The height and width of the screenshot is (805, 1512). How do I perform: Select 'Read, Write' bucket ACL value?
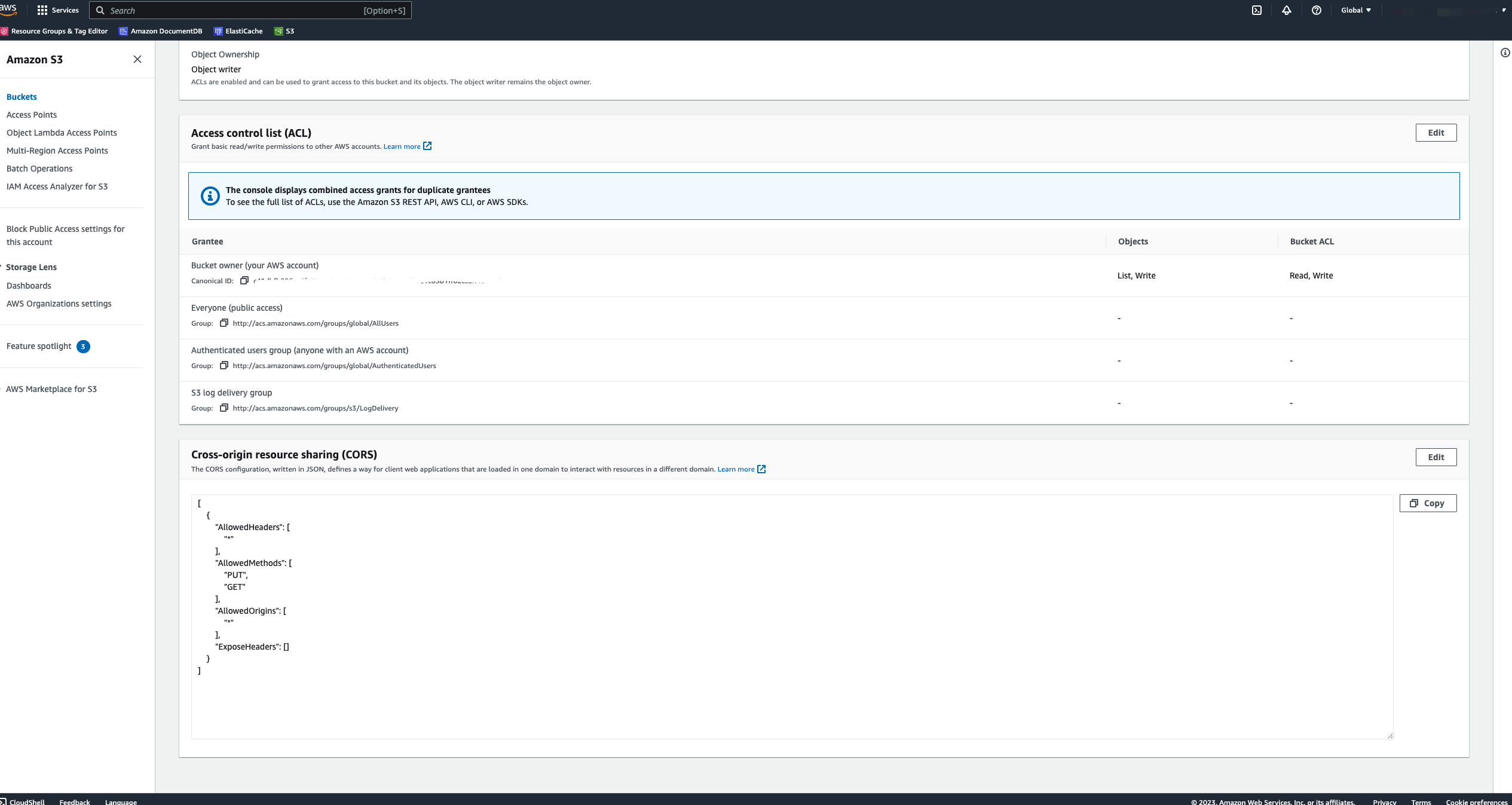coord(1311,276)
